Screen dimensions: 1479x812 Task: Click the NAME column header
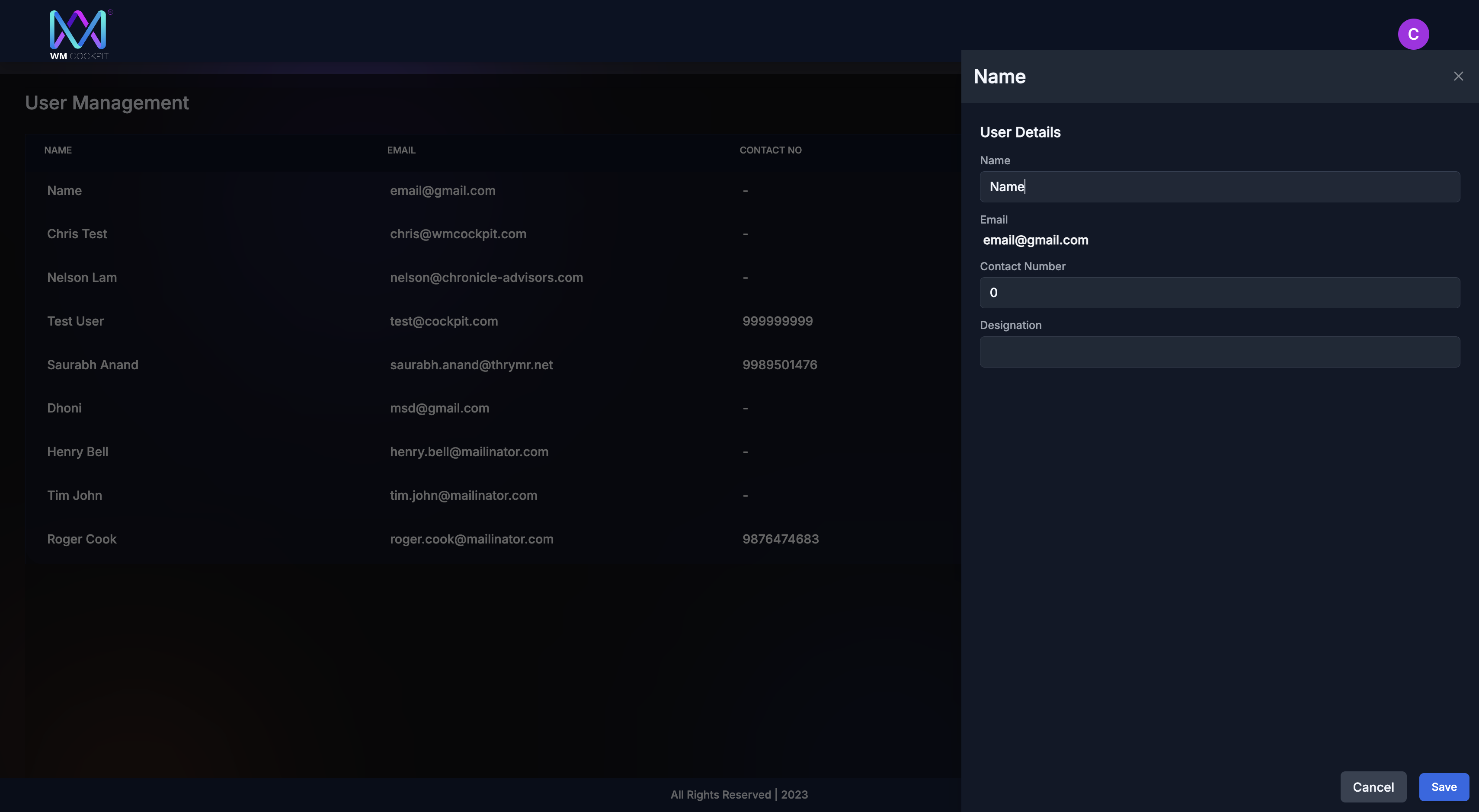point(58,150)
